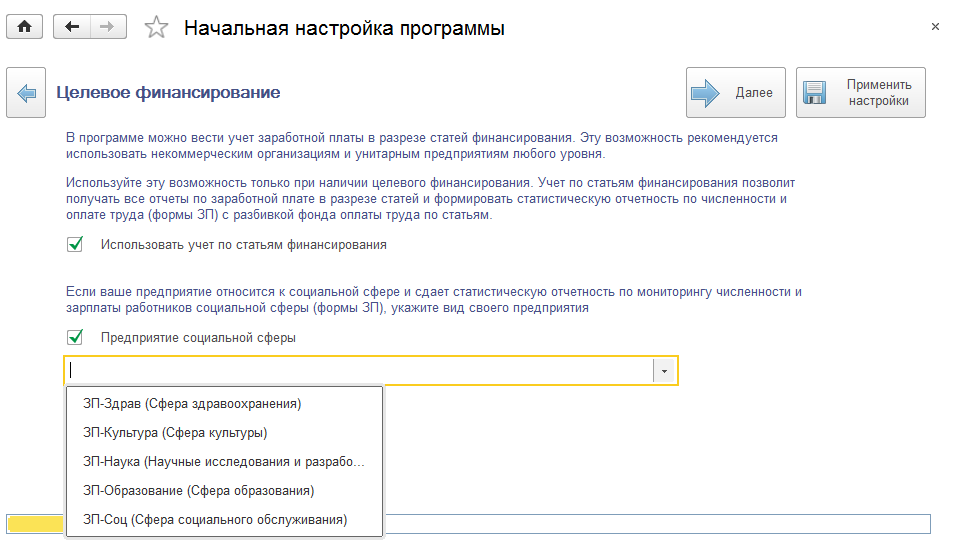The image size is (954, 546).
Task: Navigate forward with the right arrow
Action: pyautogui.click(x=108, y=27)
